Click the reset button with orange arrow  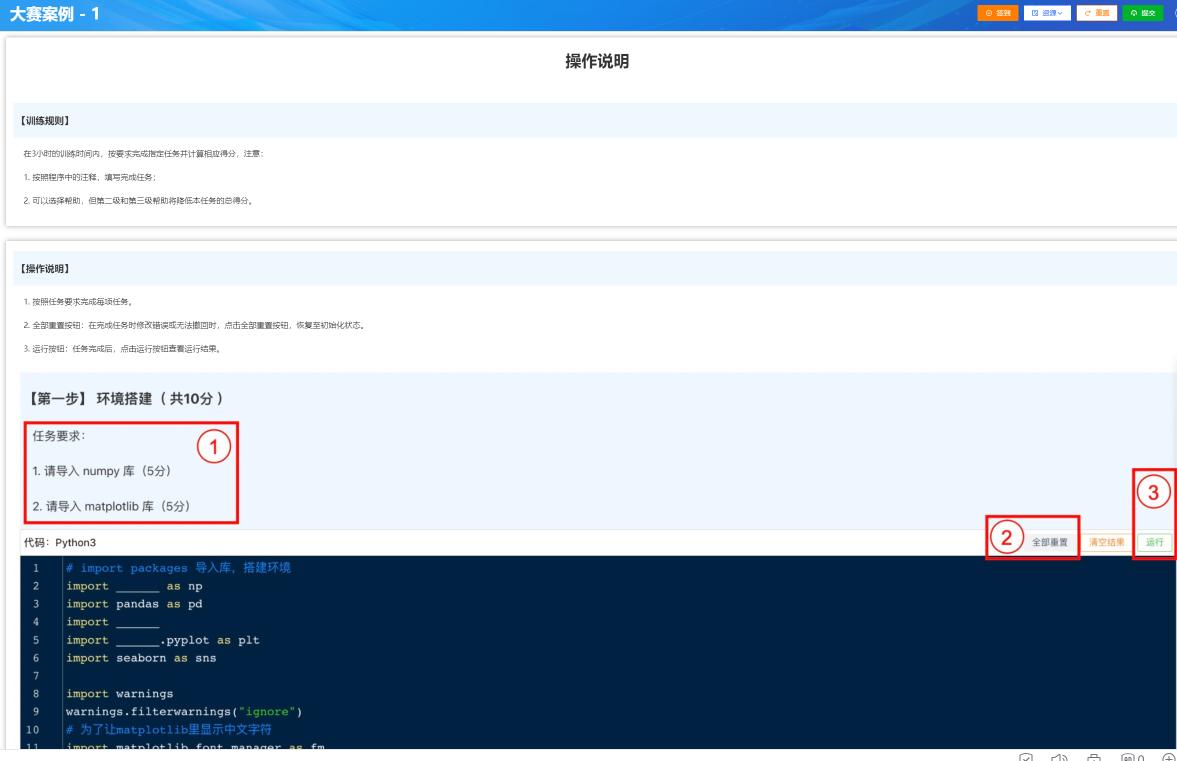(x=1097, y=13)
